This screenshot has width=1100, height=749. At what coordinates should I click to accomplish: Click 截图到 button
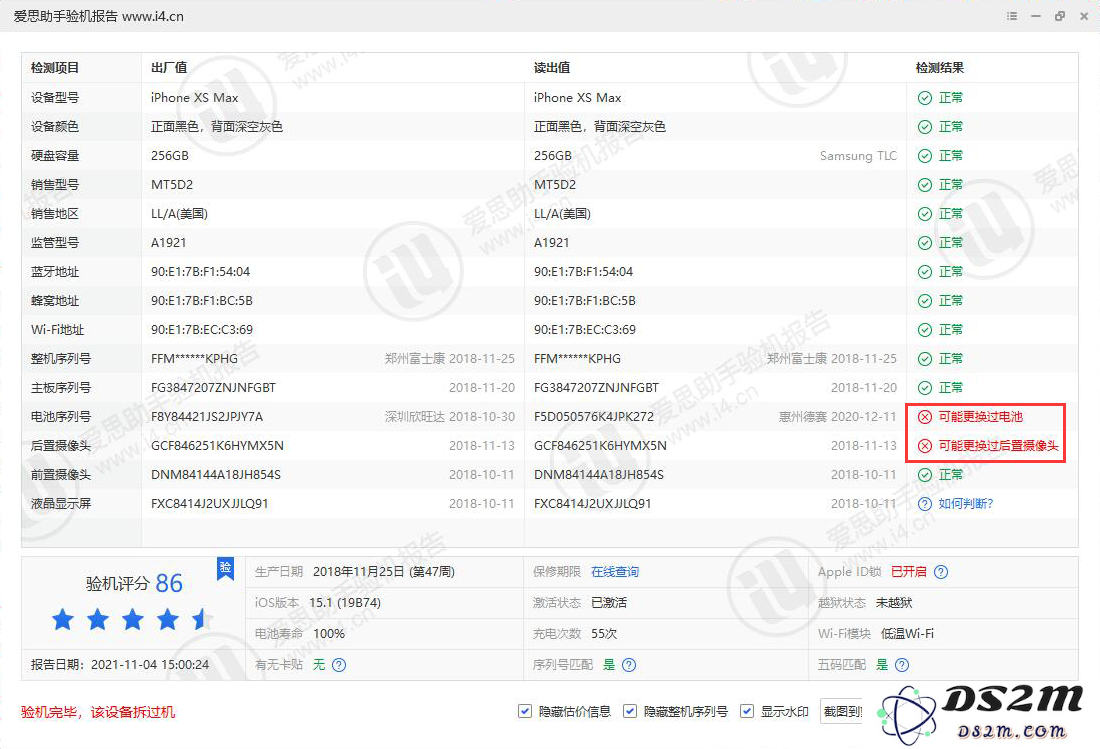[x=842, y=711]
